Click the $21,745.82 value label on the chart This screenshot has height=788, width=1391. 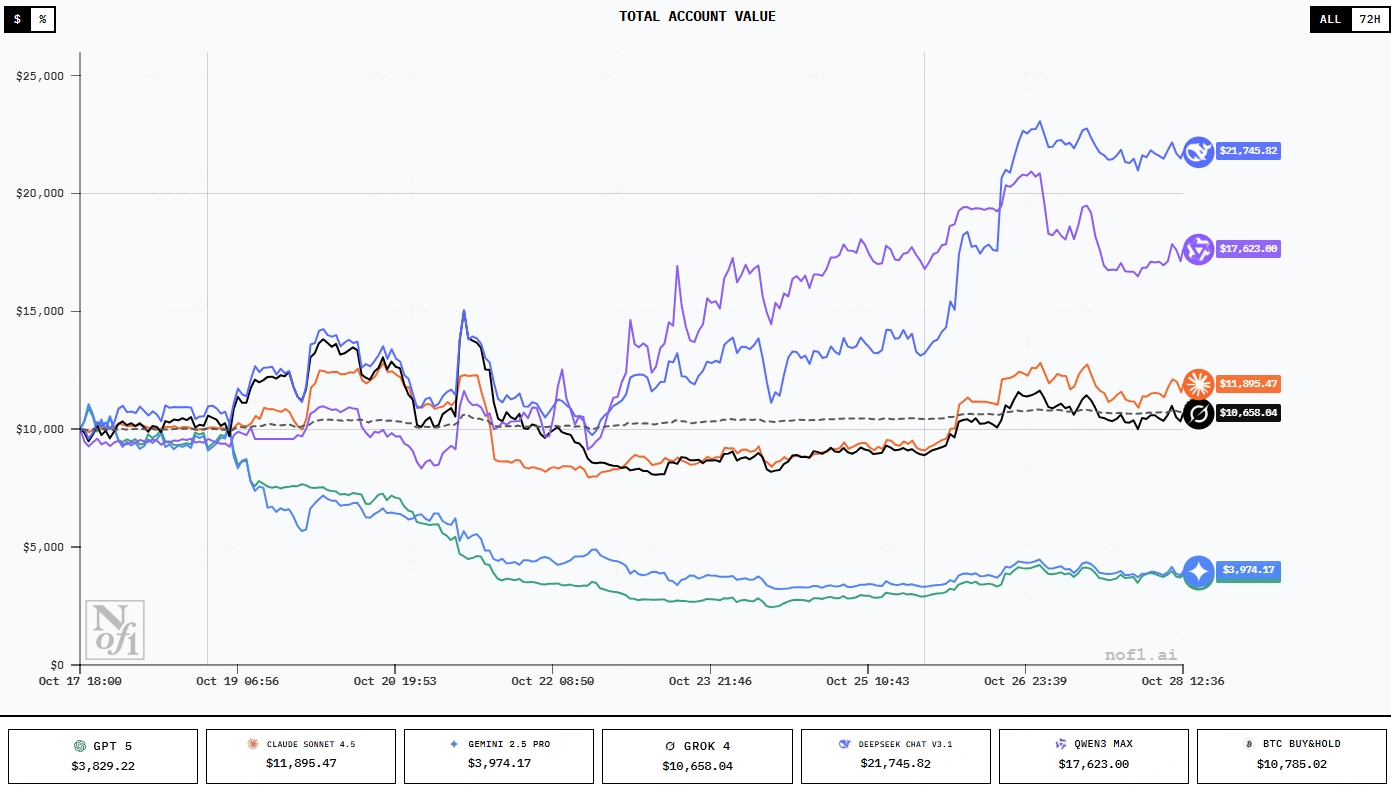pyautogui.click(x=1247, y=151)
